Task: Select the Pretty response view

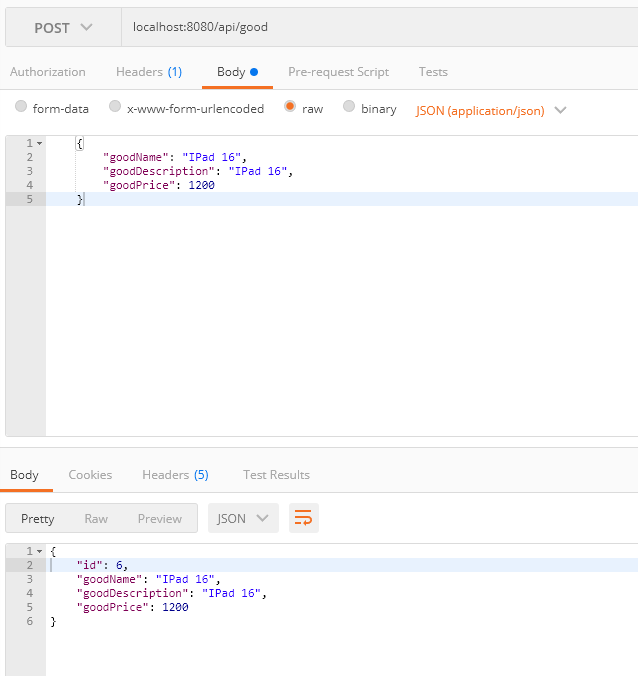Action: click(38, 519)
